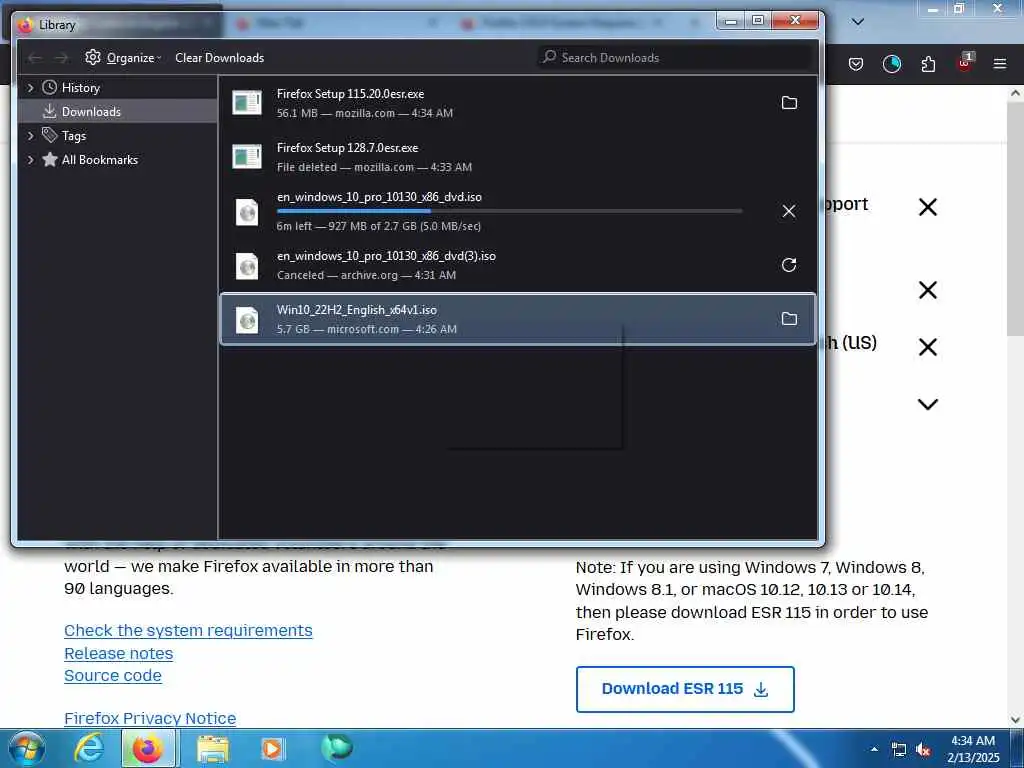This screenshot has width=1024, height=768.
Task: Dismiss the page row ending in 'pport'
Action: pos(927,207)
